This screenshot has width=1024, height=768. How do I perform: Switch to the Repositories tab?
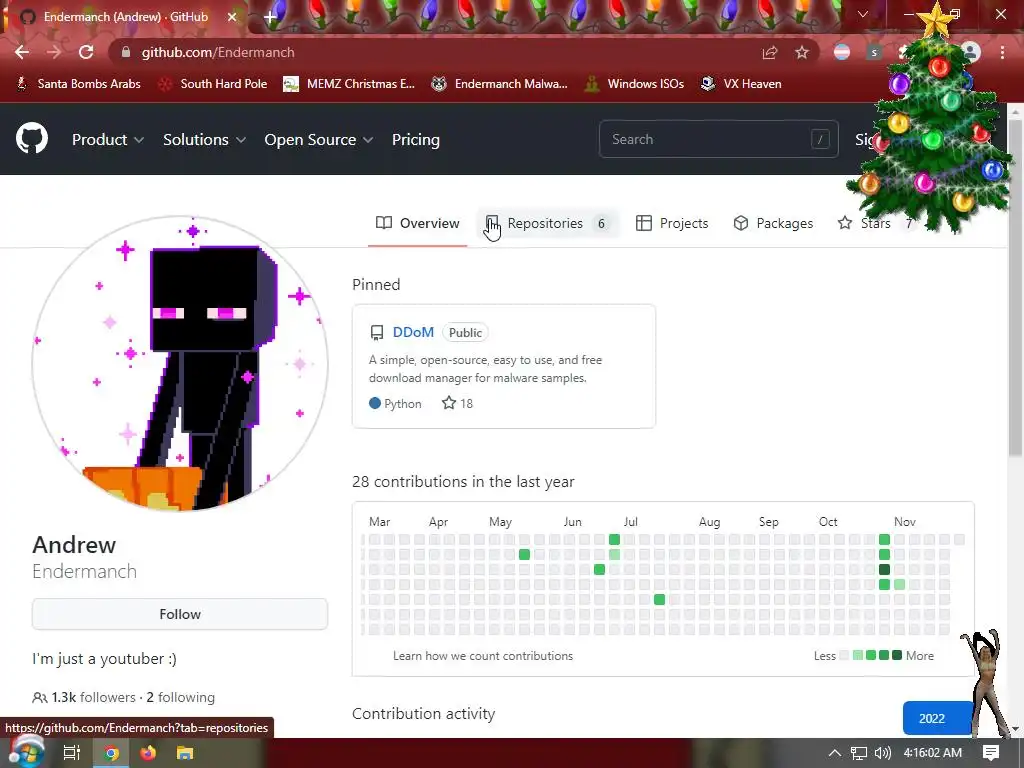(x=547, y=223)
